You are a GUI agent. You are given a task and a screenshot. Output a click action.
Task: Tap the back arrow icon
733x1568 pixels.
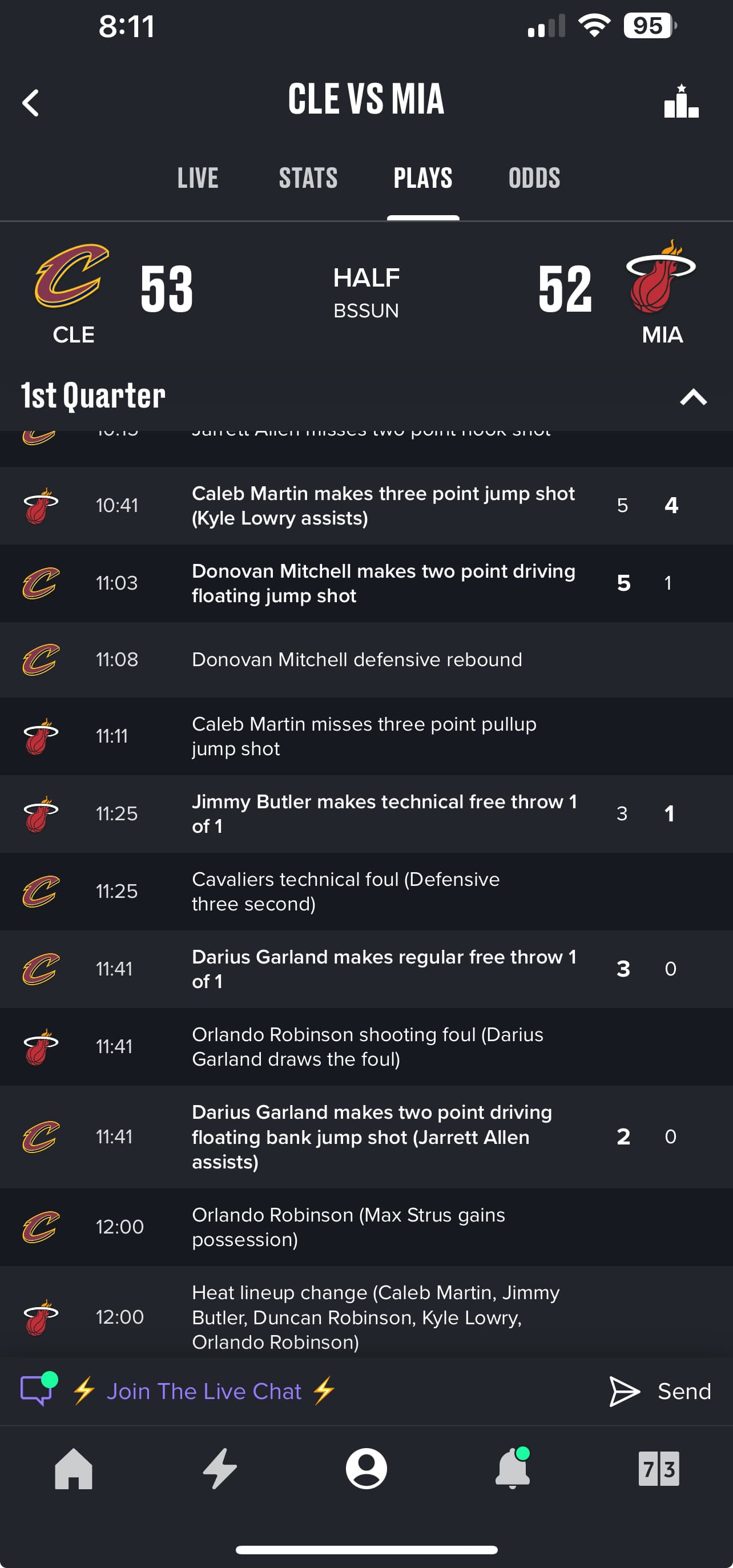[x=31, y=103]
